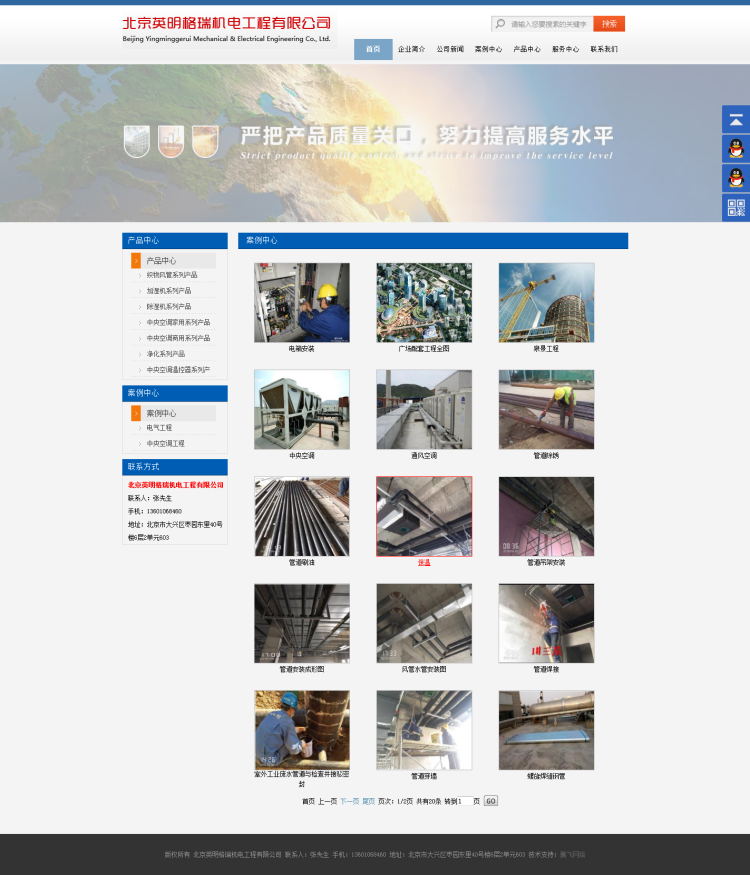Show the QR code icon on sidebar
The height and width of the screenshot is (875, 750).
point(736,207)
